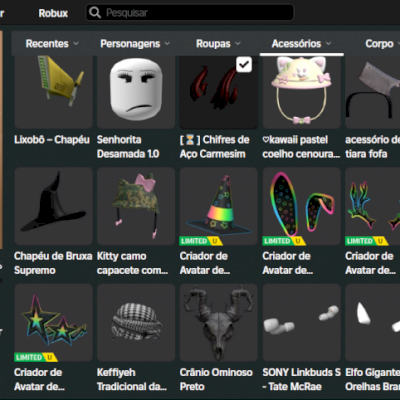Open the Elfo Gigante Orelhas title
This screenshot has width=400, height=400.
click(x=373, y=379)
